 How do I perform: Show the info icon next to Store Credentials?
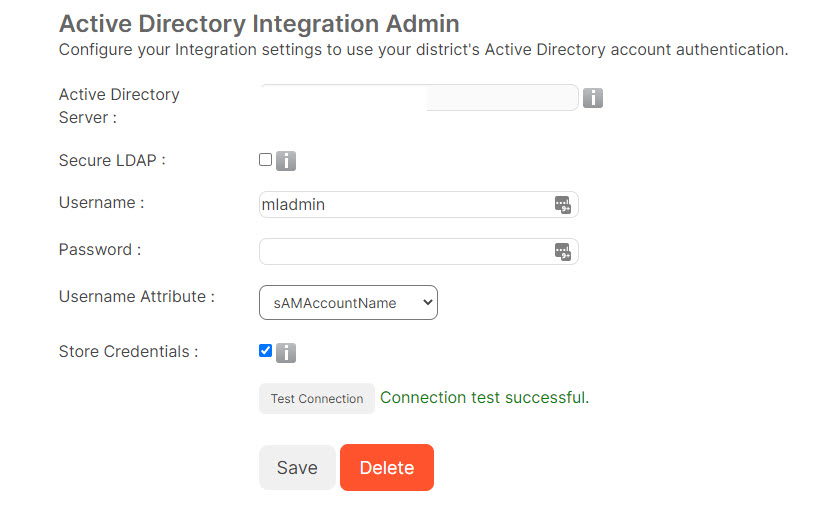286,353
